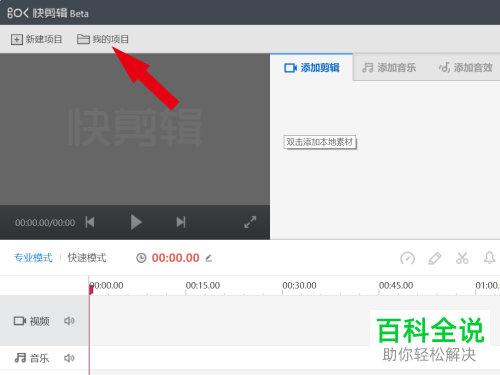Click the 音乐 track note icon

click(x=20, y=358)
